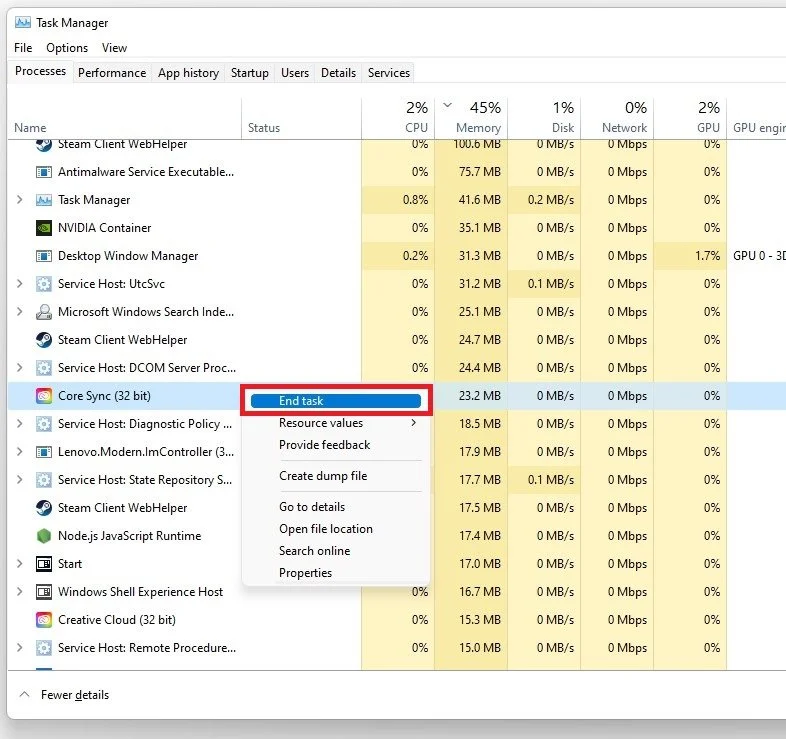This screenshot has height=739, width=786.
Task: Click the Windows Shell Experience Host icon
Action: point(44,592)
